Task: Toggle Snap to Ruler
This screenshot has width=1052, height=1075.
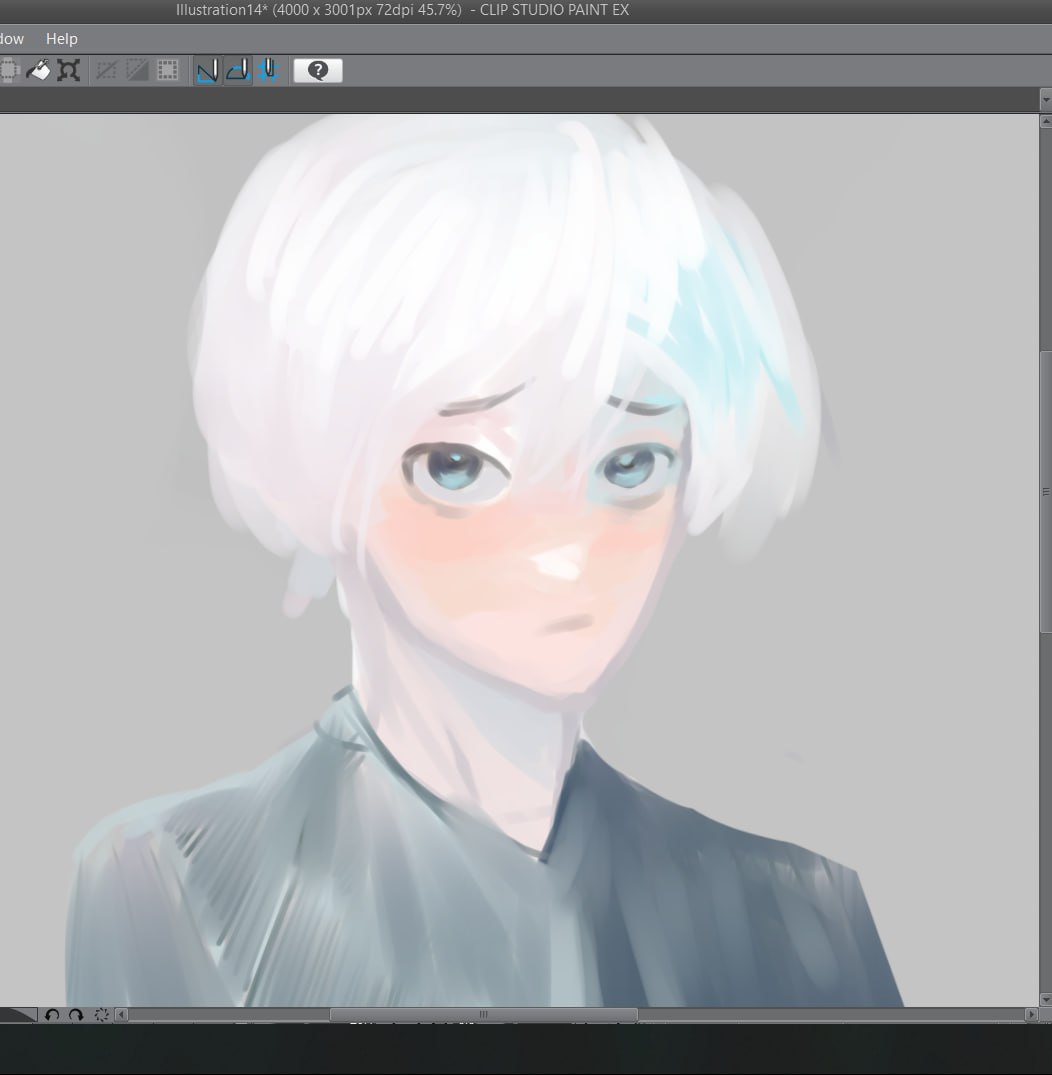Action: coord(207,70)
